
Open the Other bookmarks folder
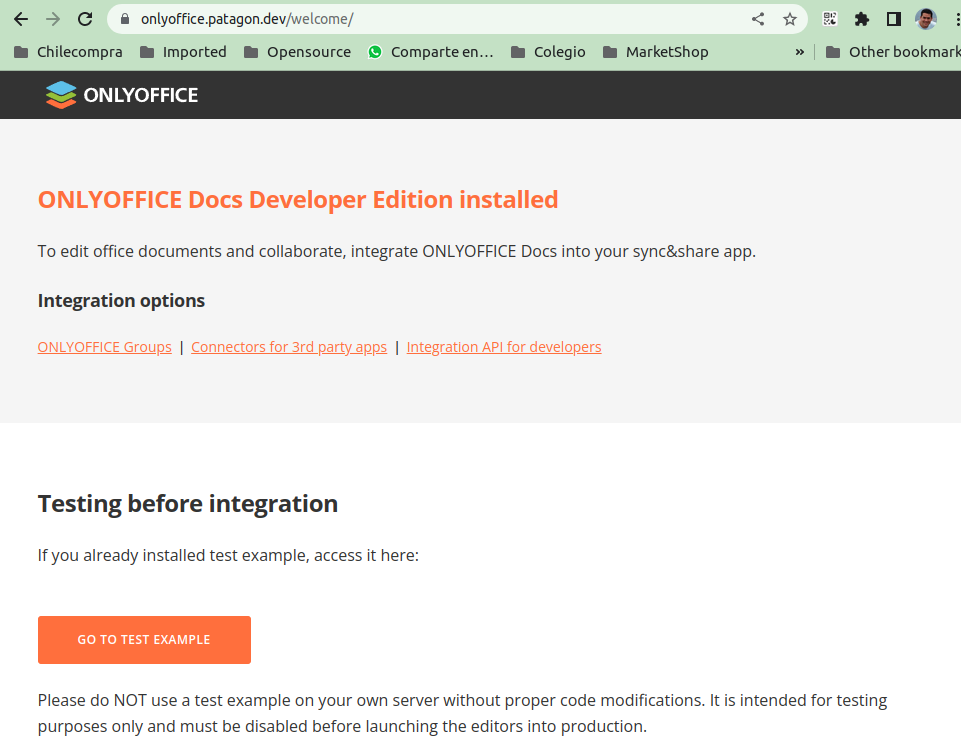coord(892,52)
